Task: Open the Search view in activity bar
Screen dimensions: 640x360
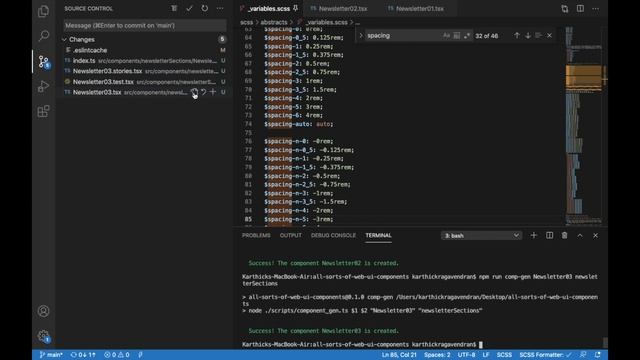Action: tap(43, 36)
